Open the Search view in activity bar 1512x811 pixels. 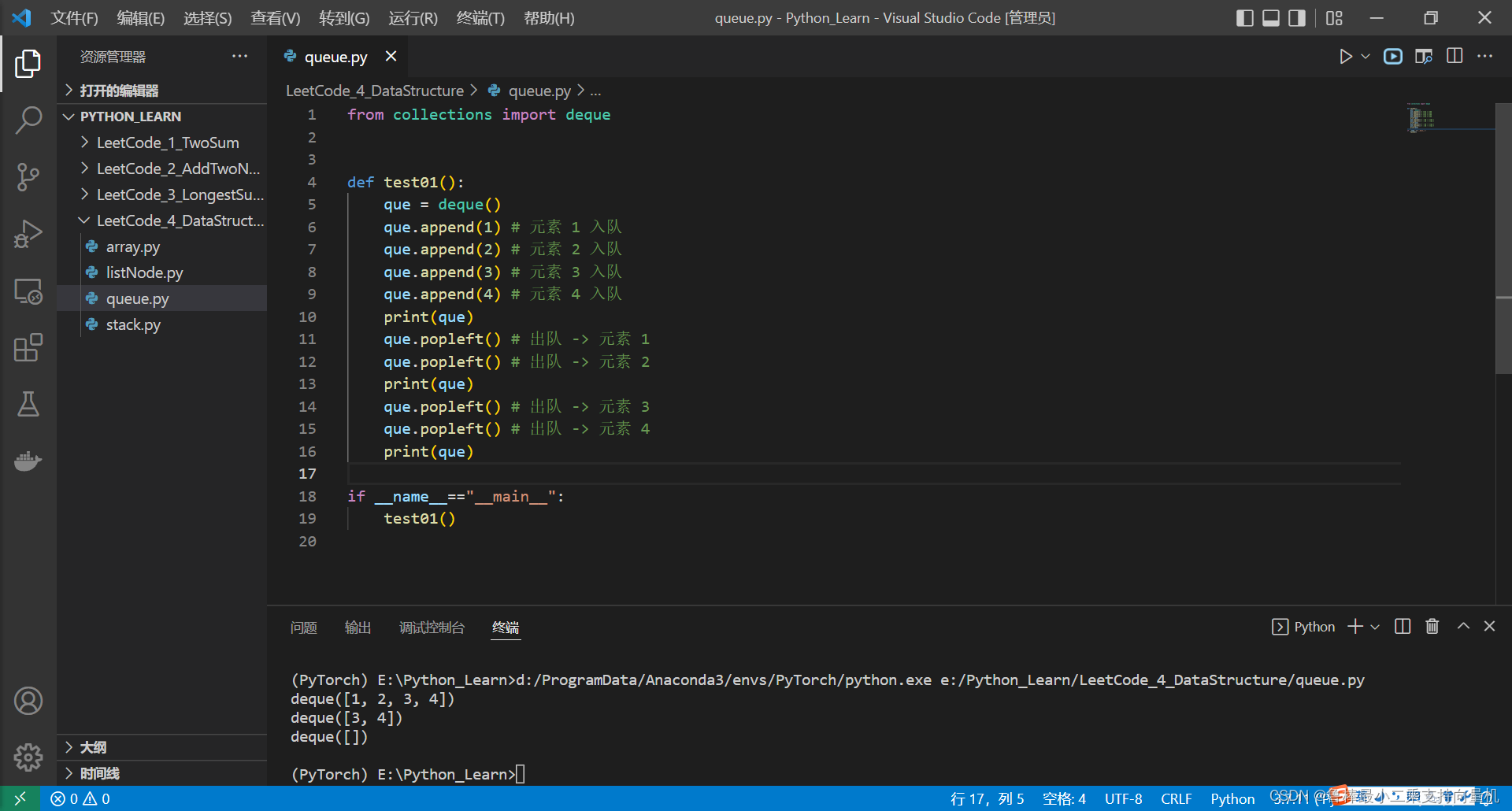pyautogui.click(x=28, y=120)
